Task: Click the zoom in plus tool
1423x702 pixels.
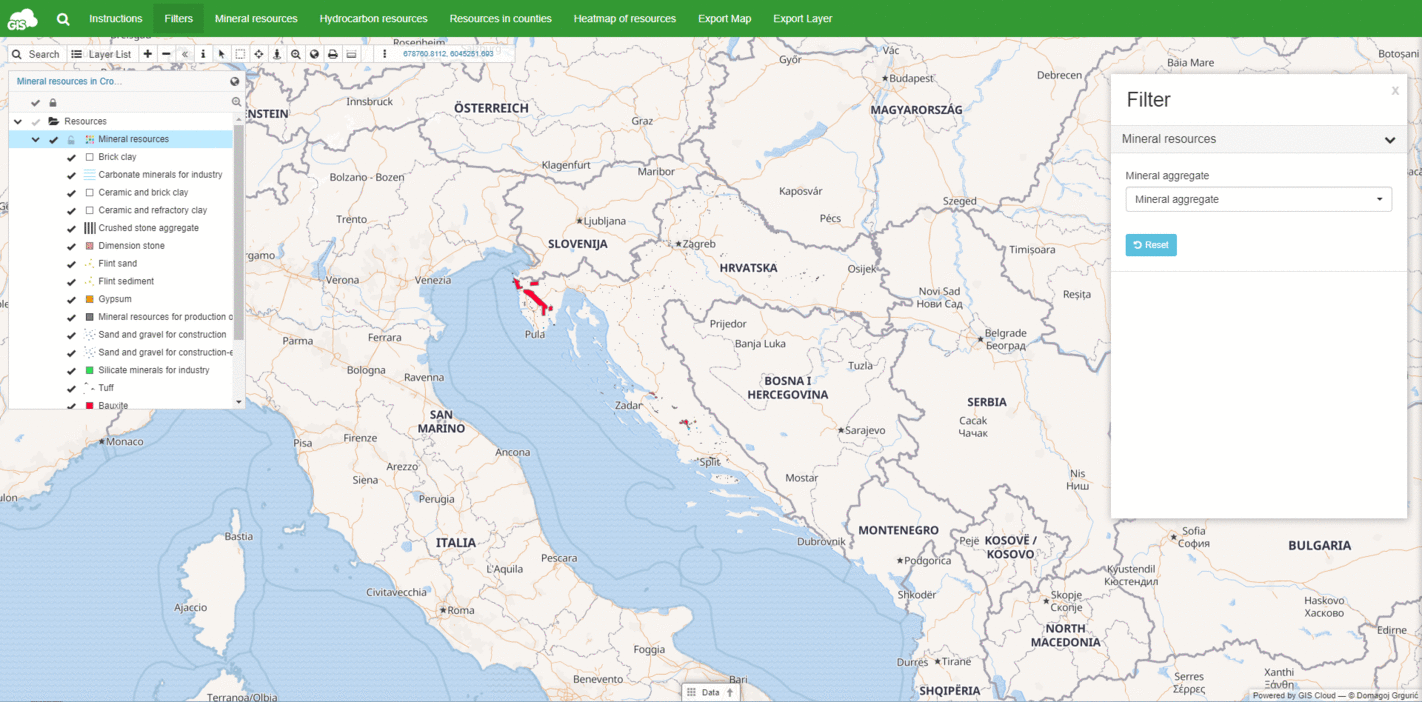Action: pos(148,54)
